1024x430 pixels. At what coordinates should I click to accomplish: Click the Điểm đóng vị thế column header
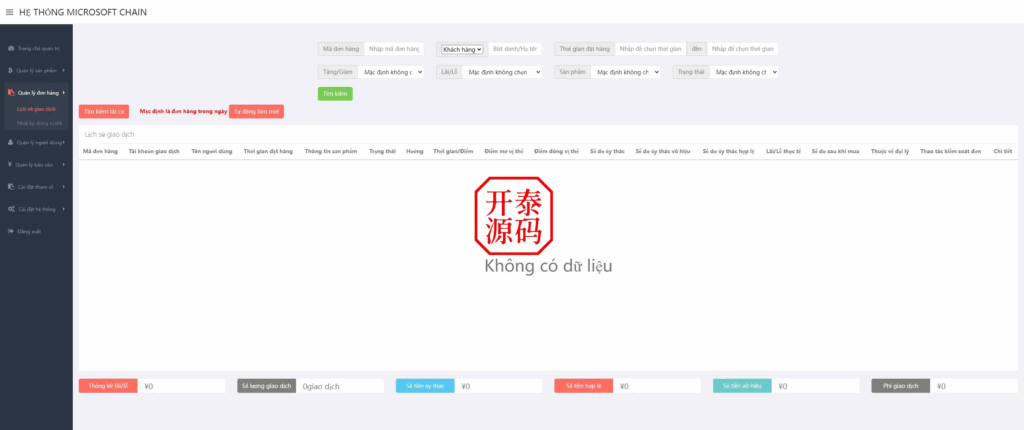tap(556, 152)
